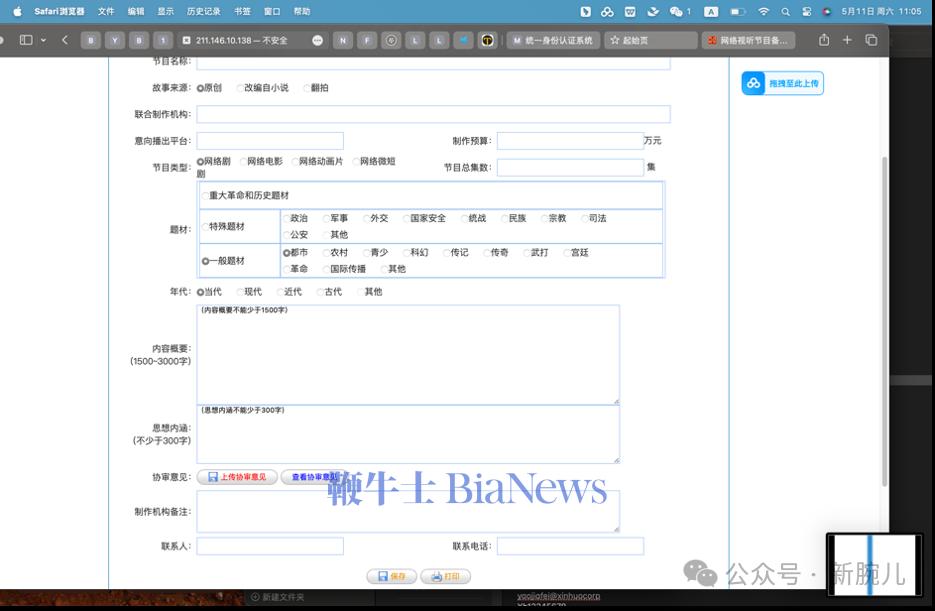The width and height of the screenshot is (935, 611).
Task: Select 改编自小说 as story source
Action: tap(240, 88)
